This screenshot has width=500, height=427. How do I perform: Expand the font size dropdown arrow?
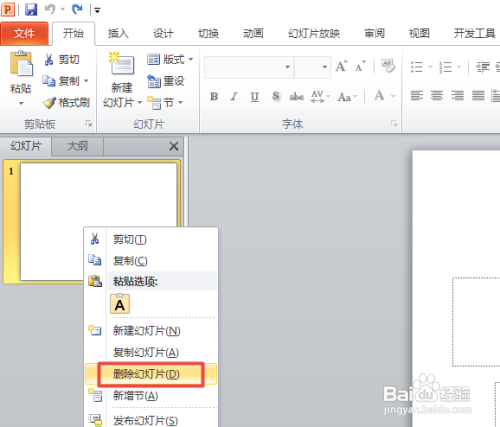click(325, 67)
